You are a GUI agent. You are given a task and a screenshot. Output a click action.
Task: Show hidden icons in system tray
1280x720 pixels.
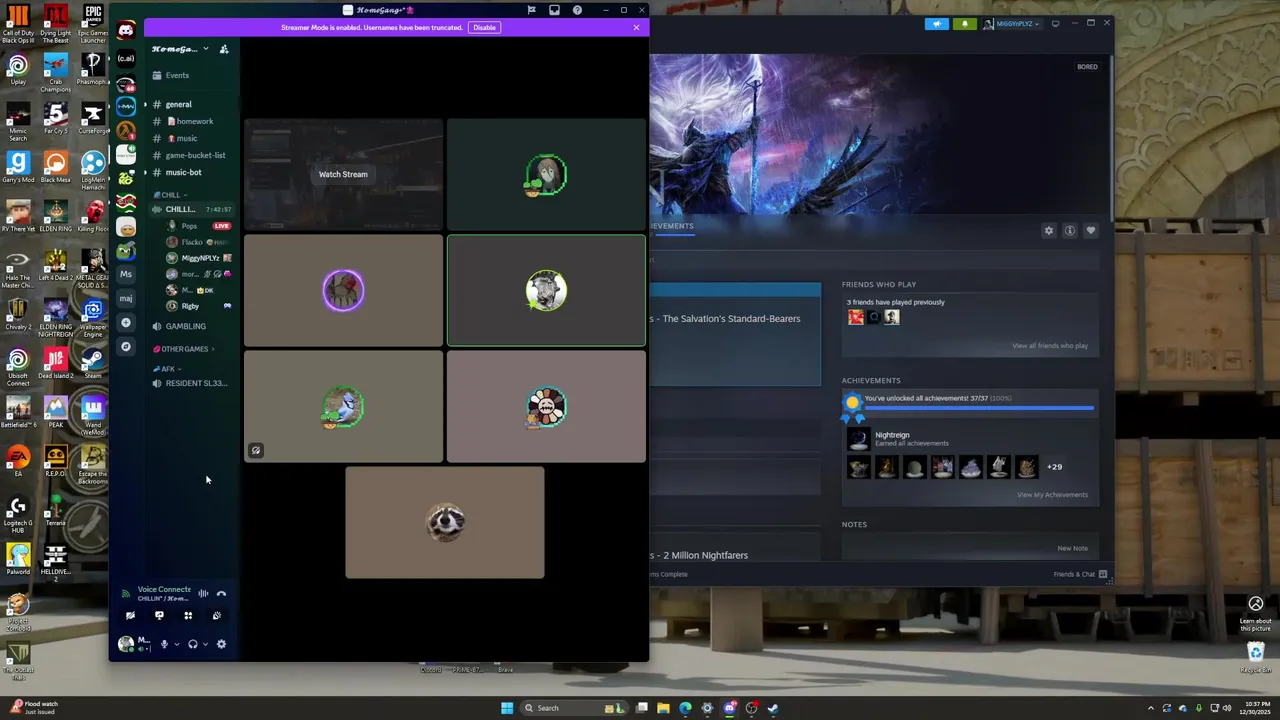coord(1150,708)
